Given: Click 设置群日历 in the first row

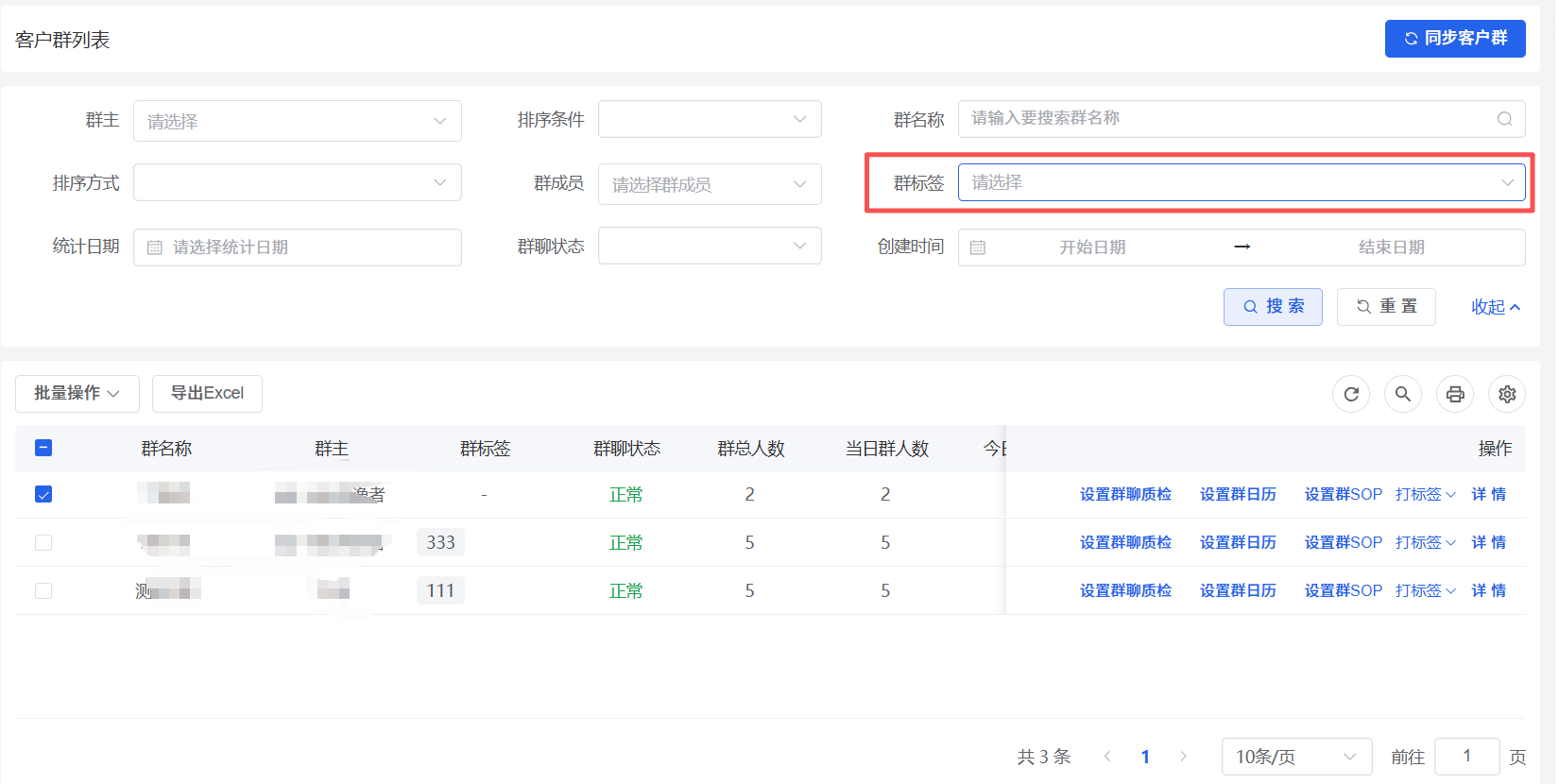Looking at the screenshot, I should tap(1238, 494).
